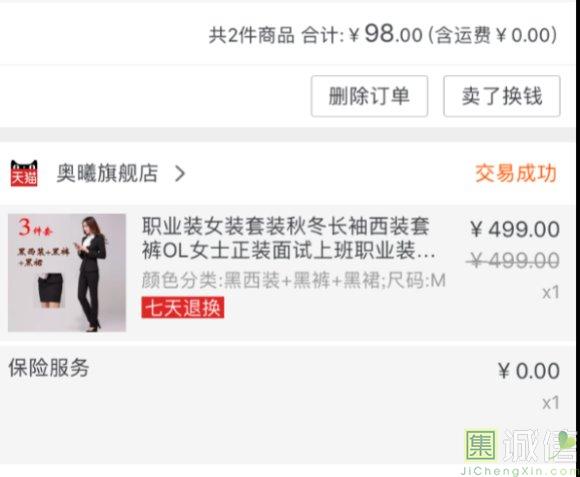Tap the struck-through original ¥499.00 price
The width and height of the screenshot is (580, 477).
(513, 260)
